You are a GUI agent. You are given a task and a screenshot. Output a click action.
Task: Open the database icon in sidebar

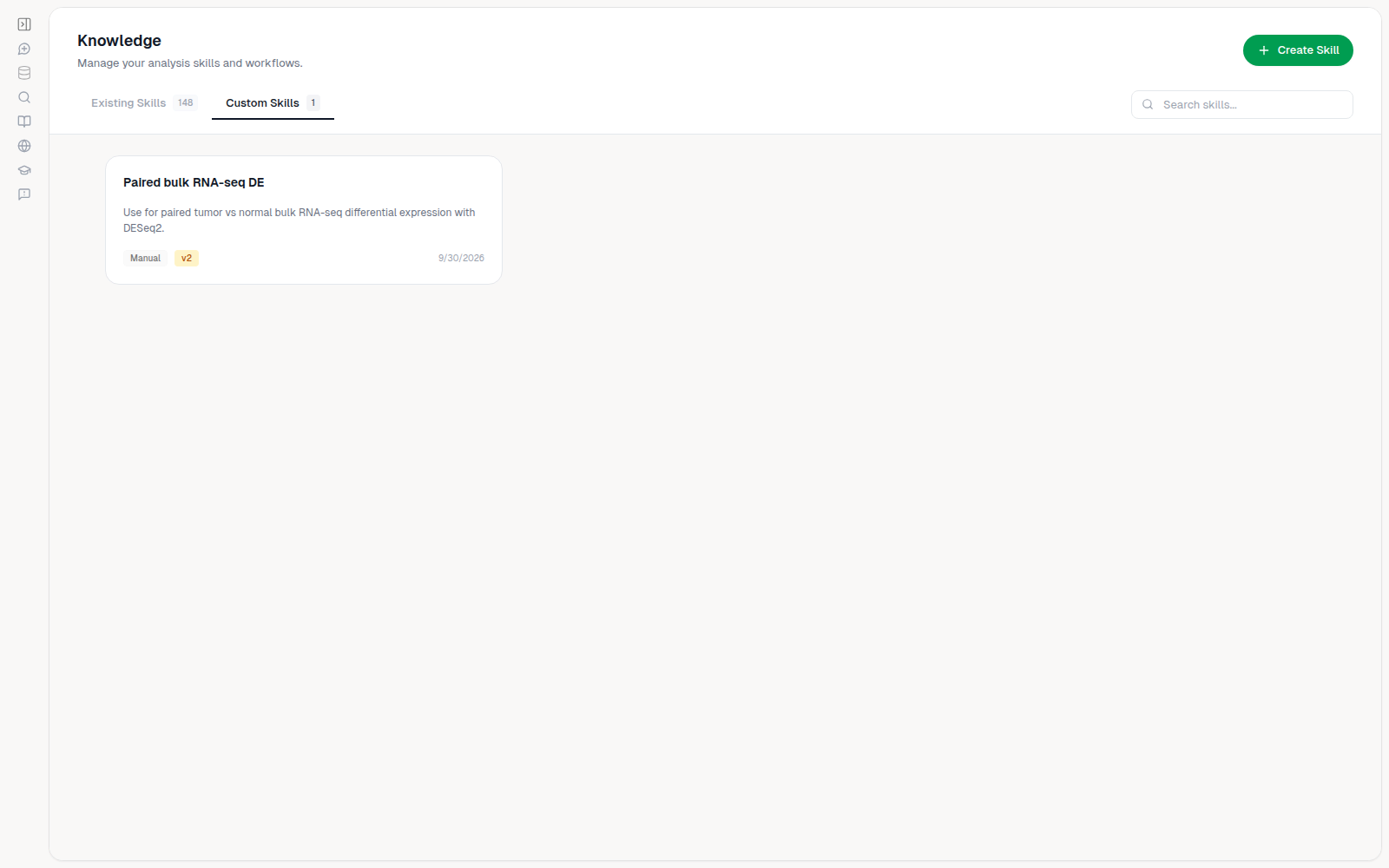pyautogui.click(x=24, y=73)
